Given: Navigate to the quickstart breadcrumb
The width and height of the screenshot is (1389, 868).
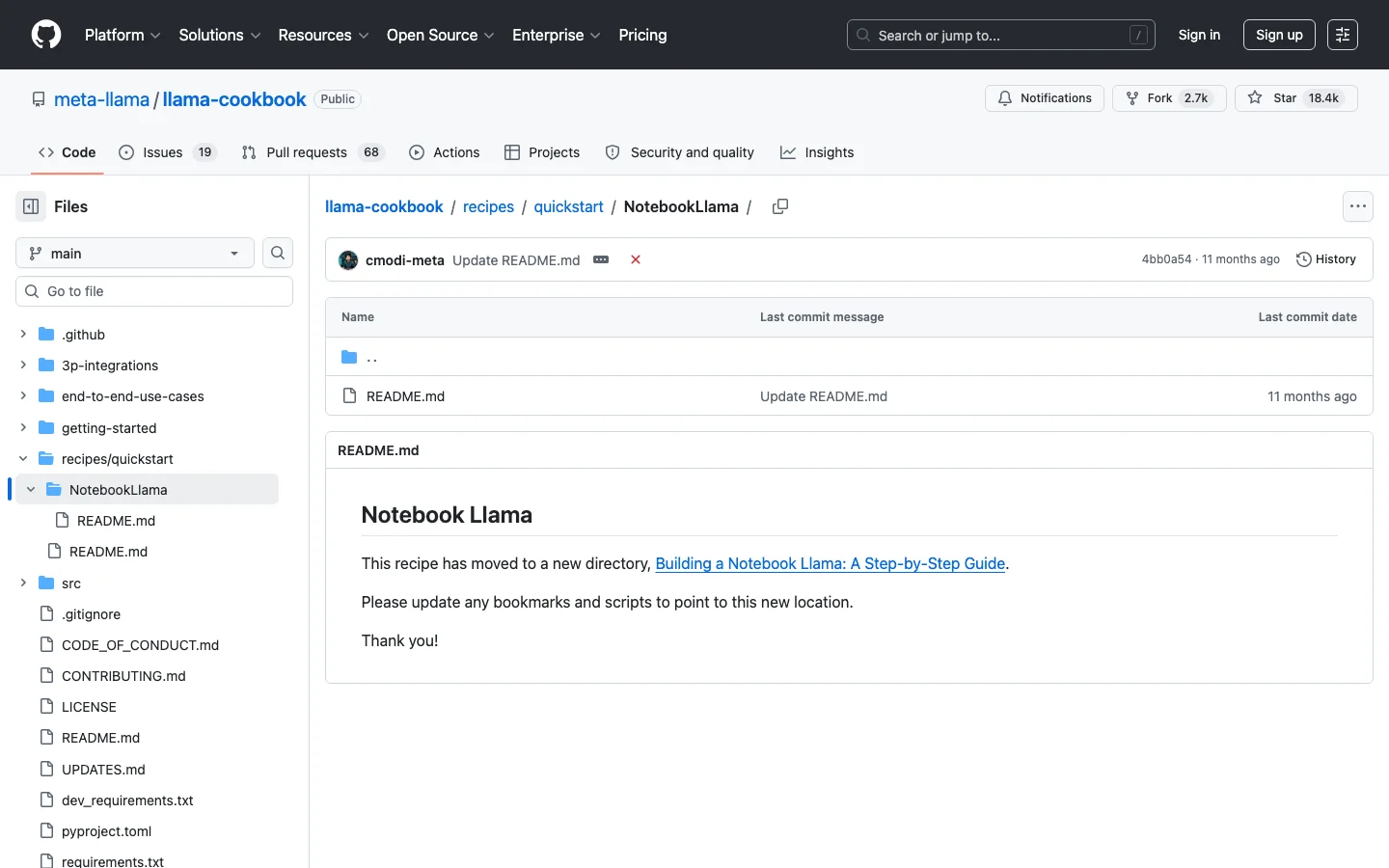Looking at the screenshot, I should (568, 206).
